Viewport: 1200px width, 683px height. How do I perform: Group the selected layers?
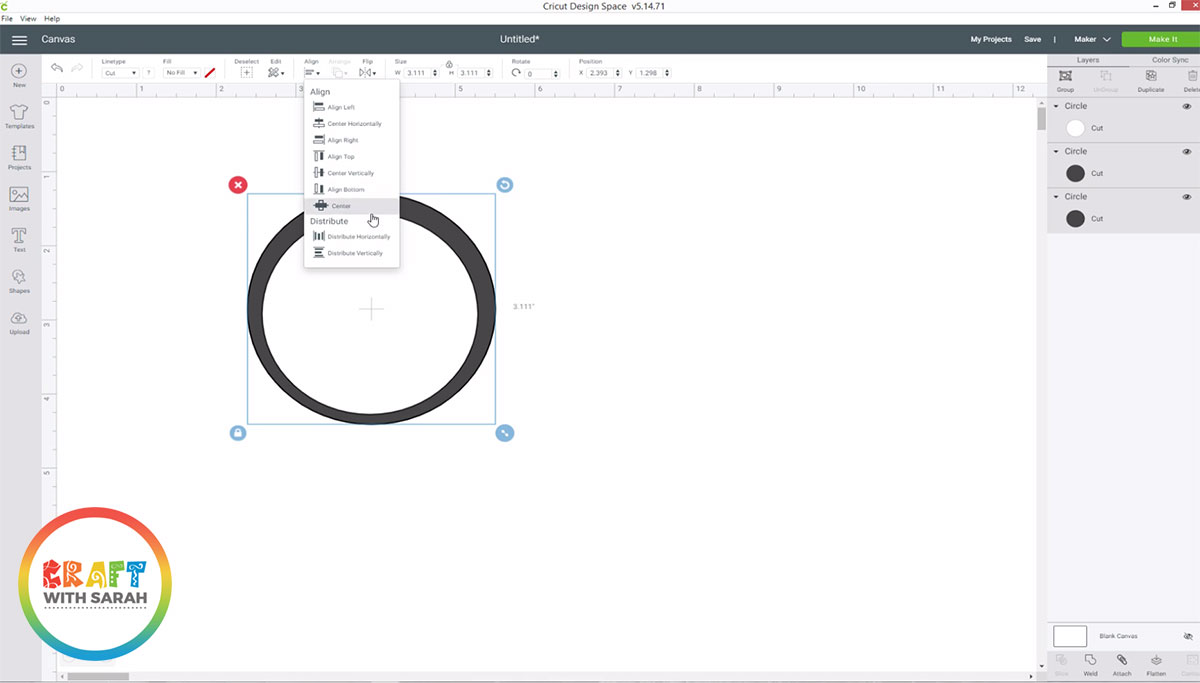tap(1065, 80)
